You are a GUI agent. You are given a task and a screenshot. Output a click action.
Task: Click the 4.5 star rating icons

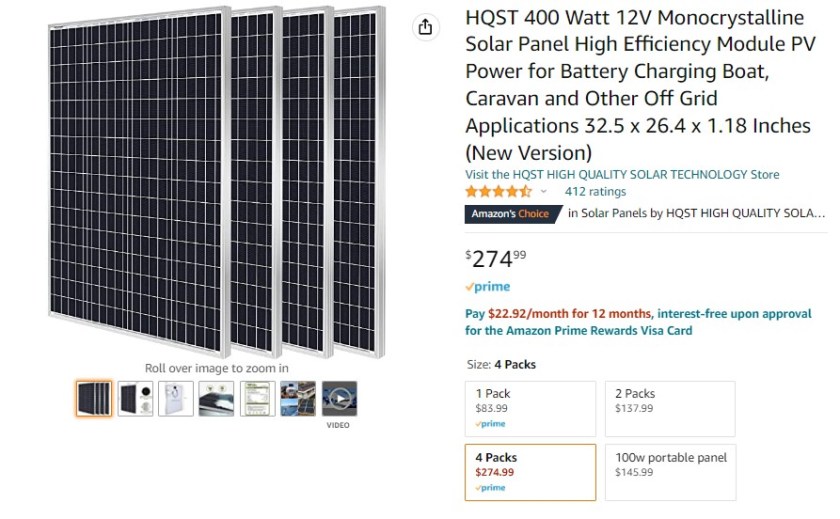(x=498, y=191)
